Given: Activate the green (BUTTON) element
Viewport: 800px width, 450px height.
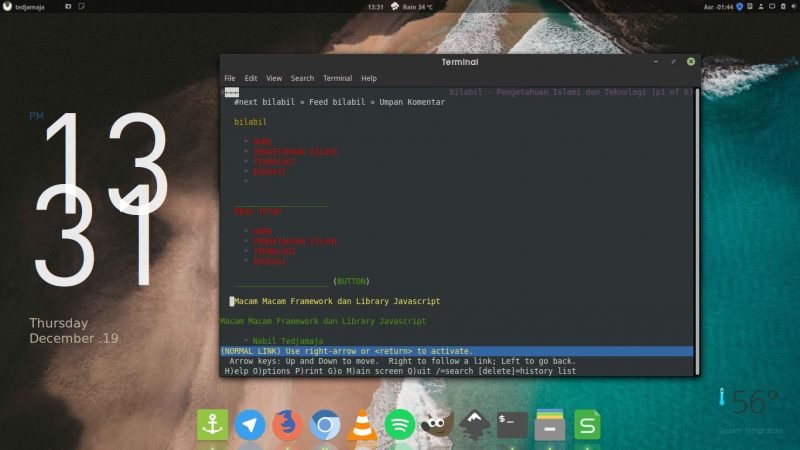Looking at the screenshot, I should pyautogui.click(x=352, y=281).
